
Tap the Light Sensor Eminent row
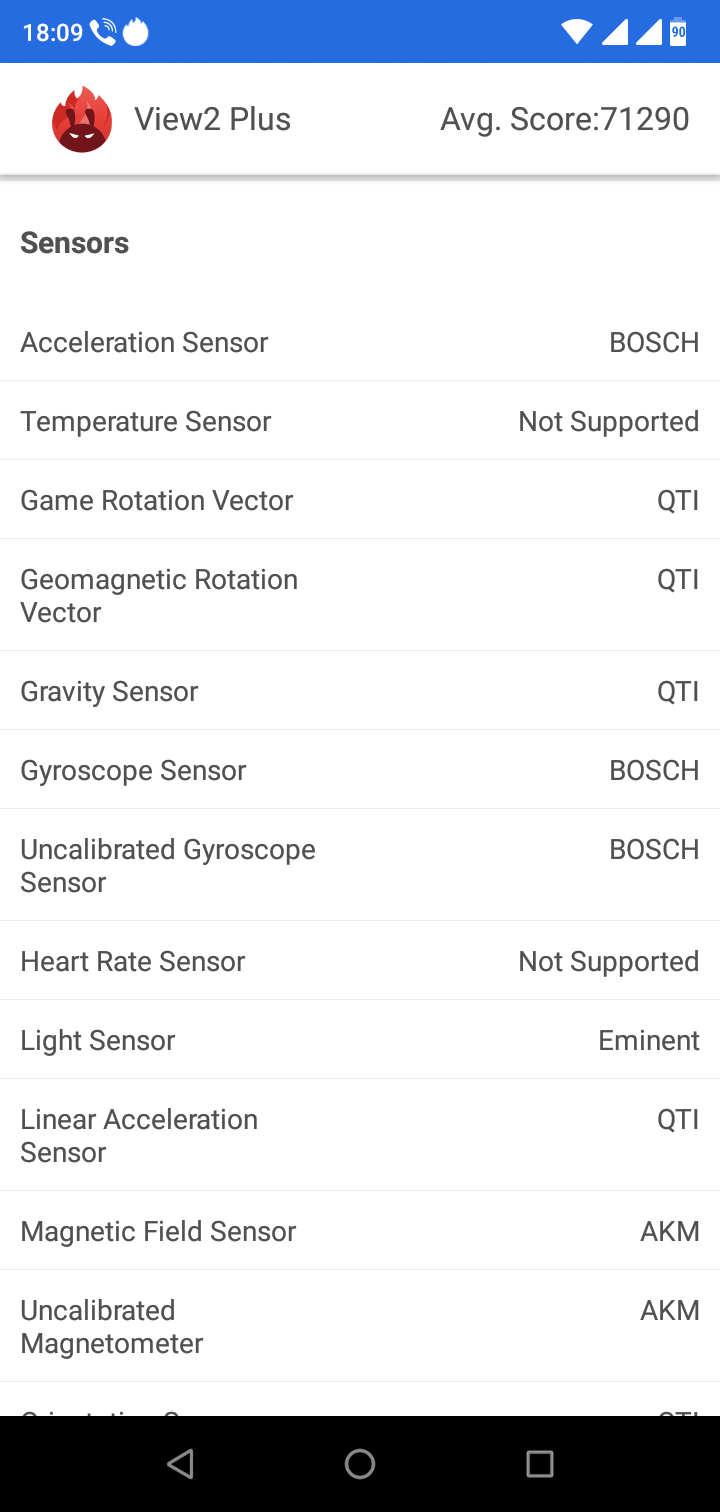pyautogui.click(x=360, y=1040)
